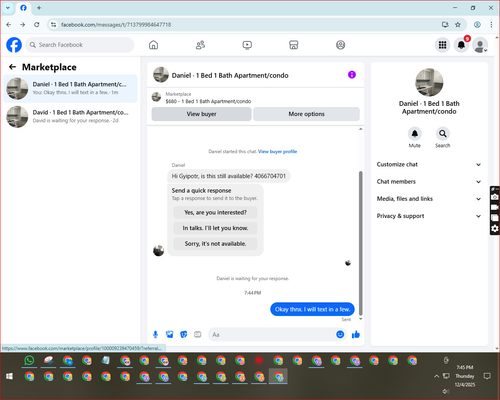Open the Windows Start menu

tap(9, 376)
